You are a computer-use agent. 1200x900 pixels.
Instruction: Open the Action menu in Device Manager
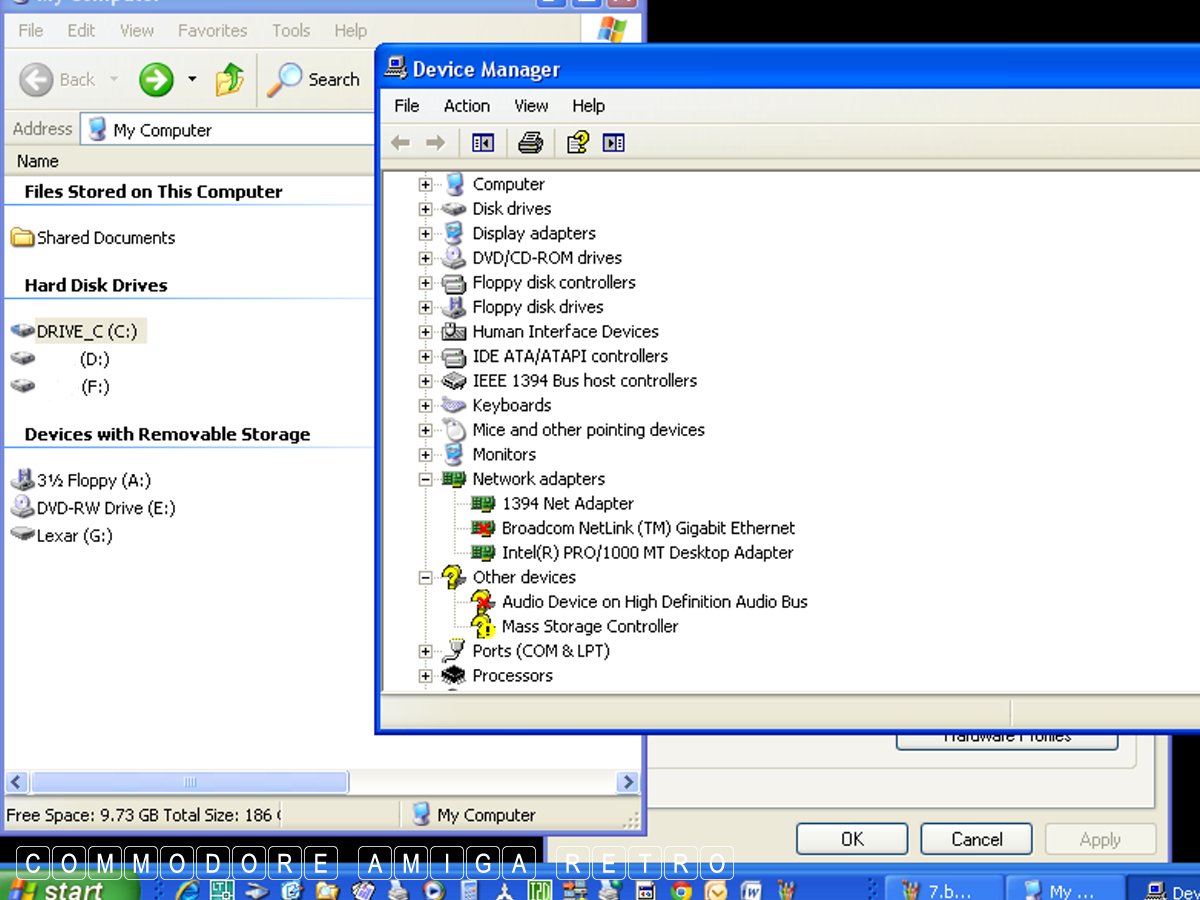pos(466,106)
